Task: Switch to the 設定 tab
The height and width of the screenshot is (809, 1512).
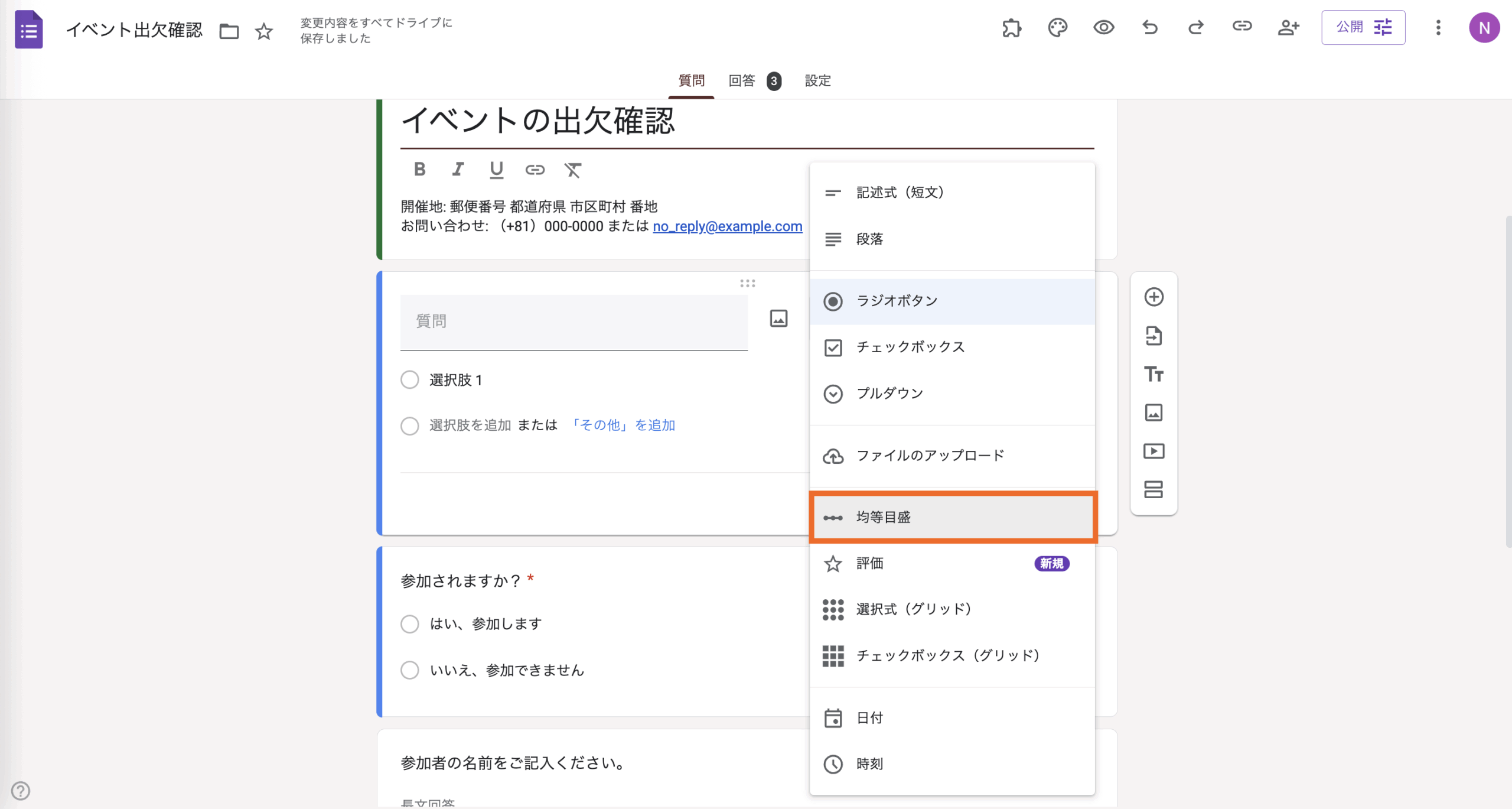Action: tap(817, 80)
